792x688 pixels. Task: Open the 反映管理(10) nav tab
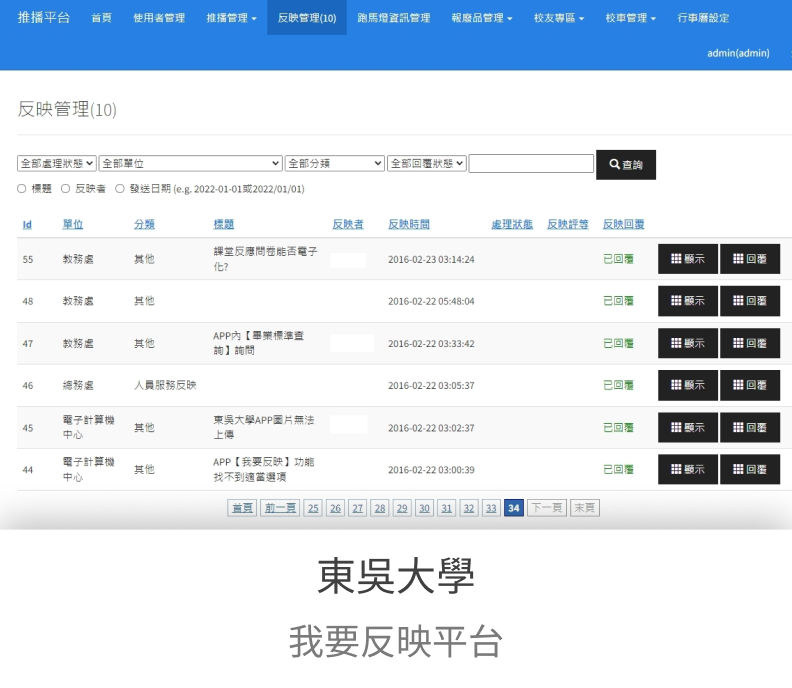(307, 18)
